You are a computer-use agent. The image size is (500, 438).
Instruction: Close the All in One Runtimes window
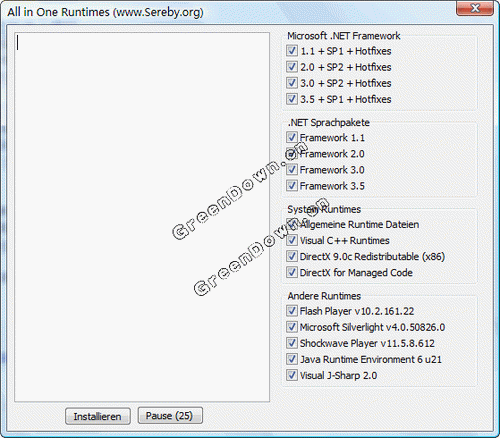pos(475,8)
